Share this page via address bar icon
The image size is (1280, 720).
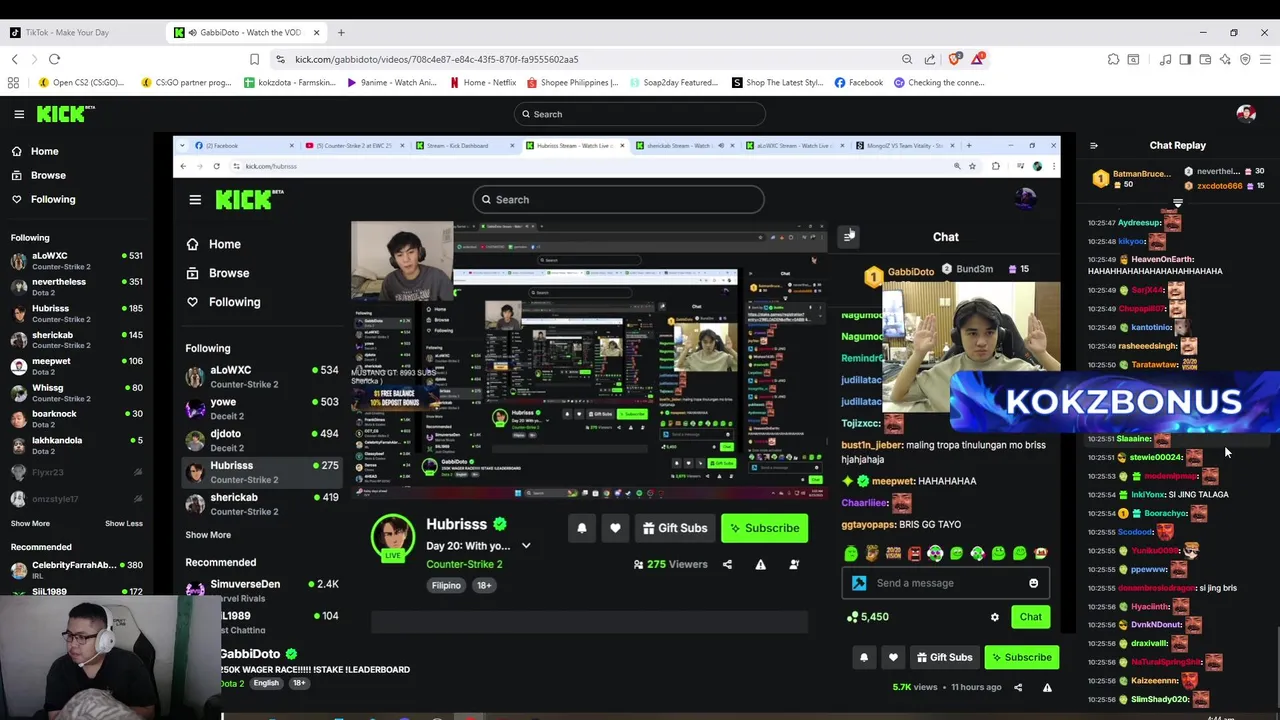[x=930, y=59]
